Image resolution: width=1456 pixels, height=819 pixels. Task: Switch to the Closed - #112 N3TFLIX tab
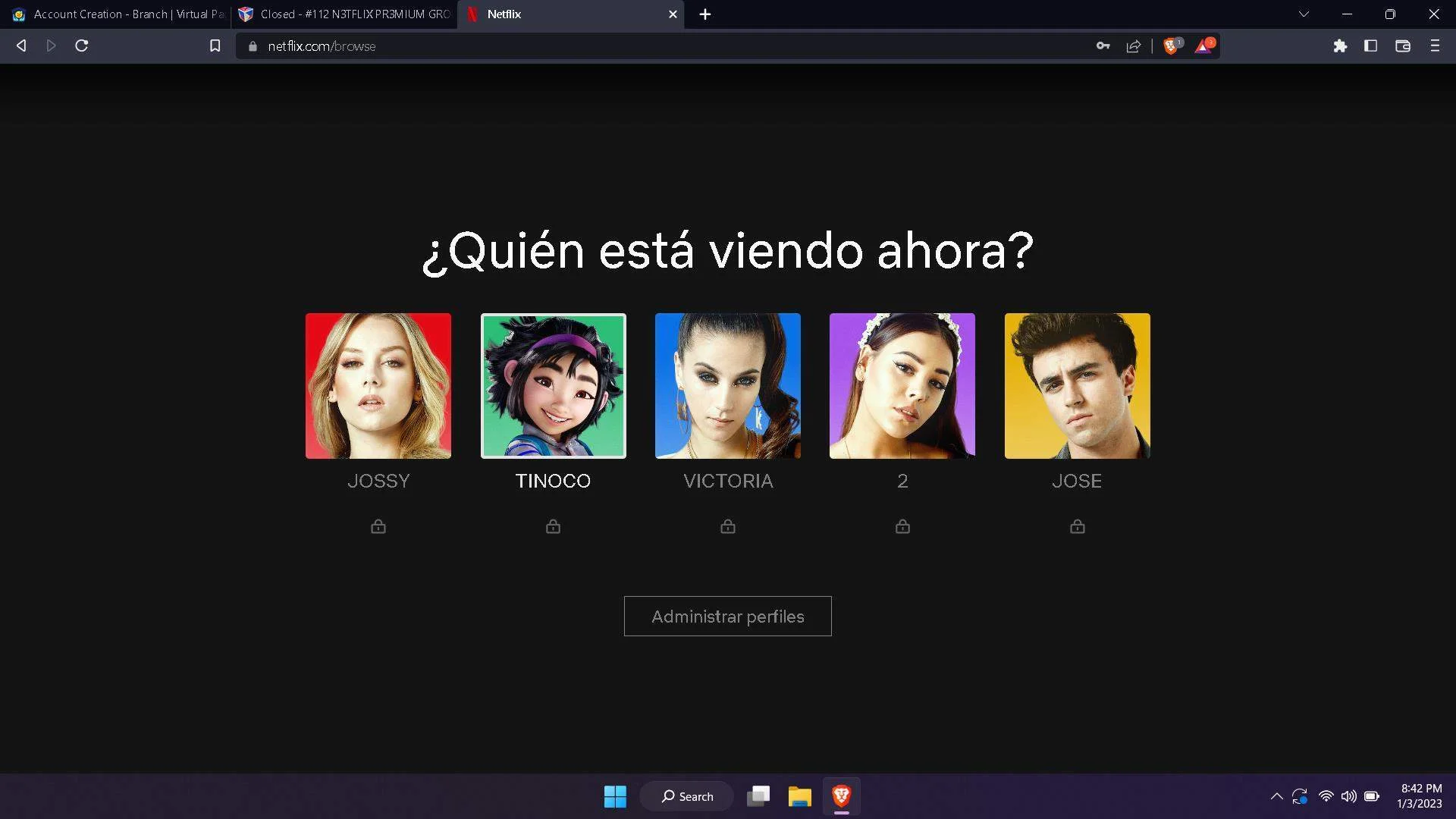345,14
